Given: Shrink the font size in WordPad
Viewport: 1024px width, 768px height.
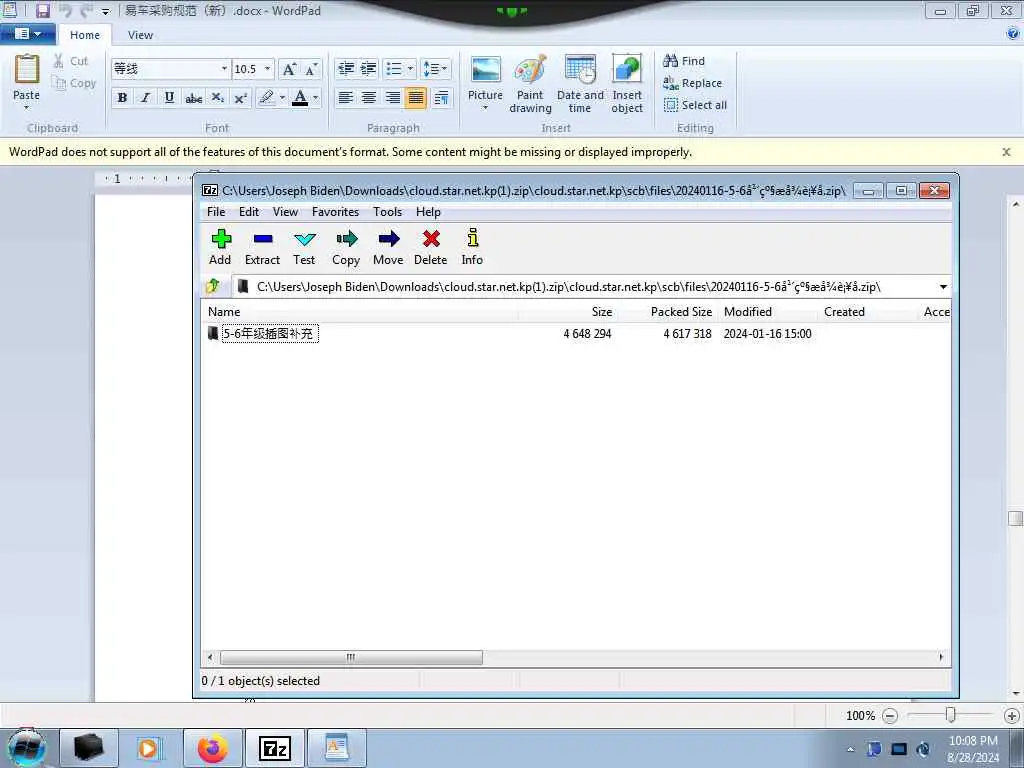Looking at the screenshot, I should (x=311, y=69).
